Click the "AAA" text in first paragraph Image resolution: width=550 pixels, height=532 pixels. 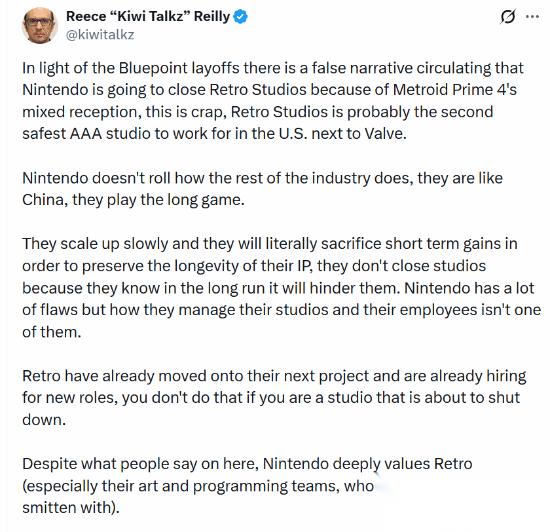86,134
